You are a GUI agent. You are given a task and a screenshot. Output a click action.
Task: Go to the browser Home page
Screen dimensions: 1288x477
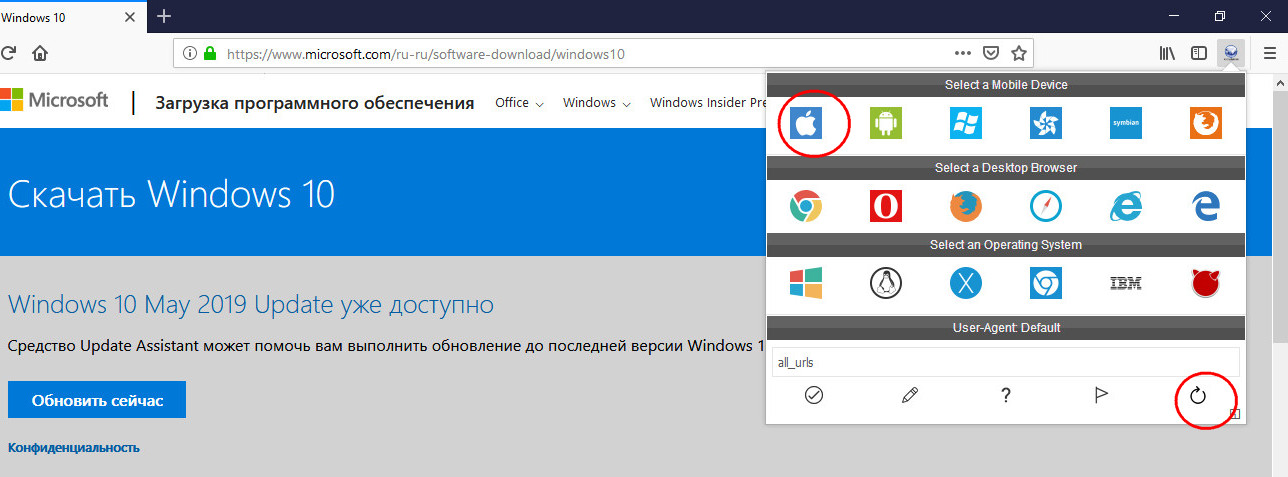pyautogui.click(x=40, y=53)
